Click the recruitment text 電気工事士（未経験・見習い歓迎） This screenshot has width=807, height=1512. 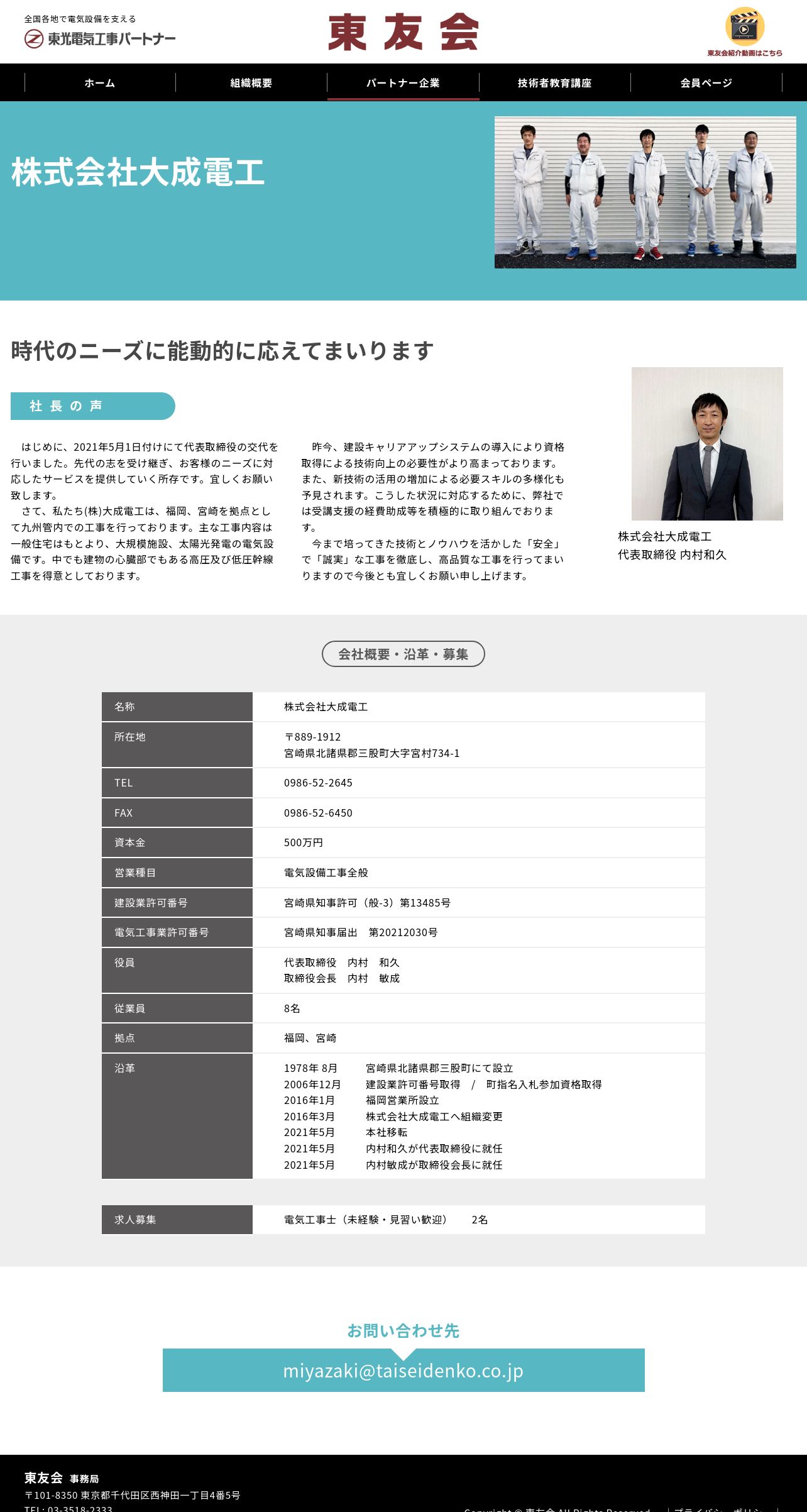point(368,1220)
